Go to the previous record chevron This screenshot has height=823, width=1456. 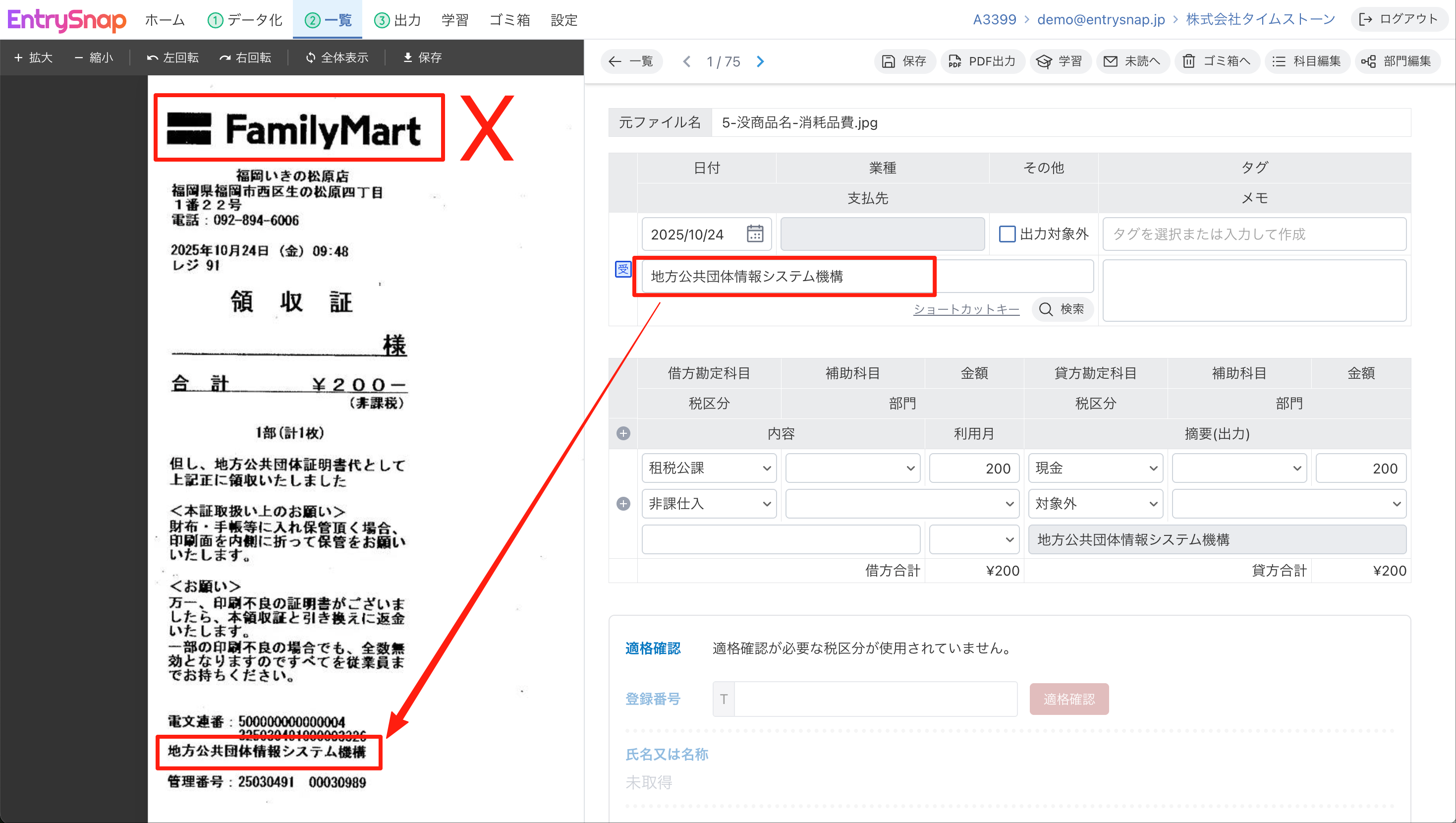point(687,61)
